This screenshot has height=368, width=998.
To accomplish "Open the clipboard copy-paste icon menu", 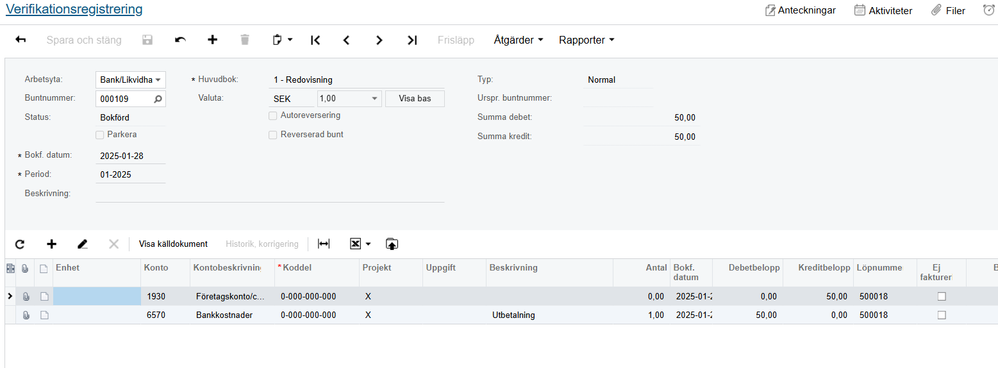I will tap(282, 39).
